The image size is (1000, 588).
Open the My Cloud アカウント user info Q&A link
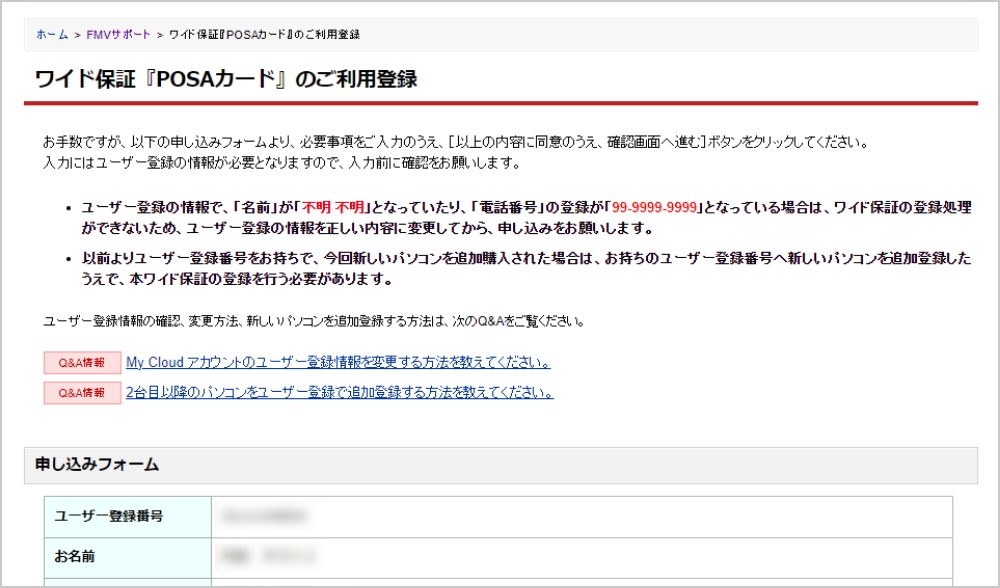tap(337, 362)
